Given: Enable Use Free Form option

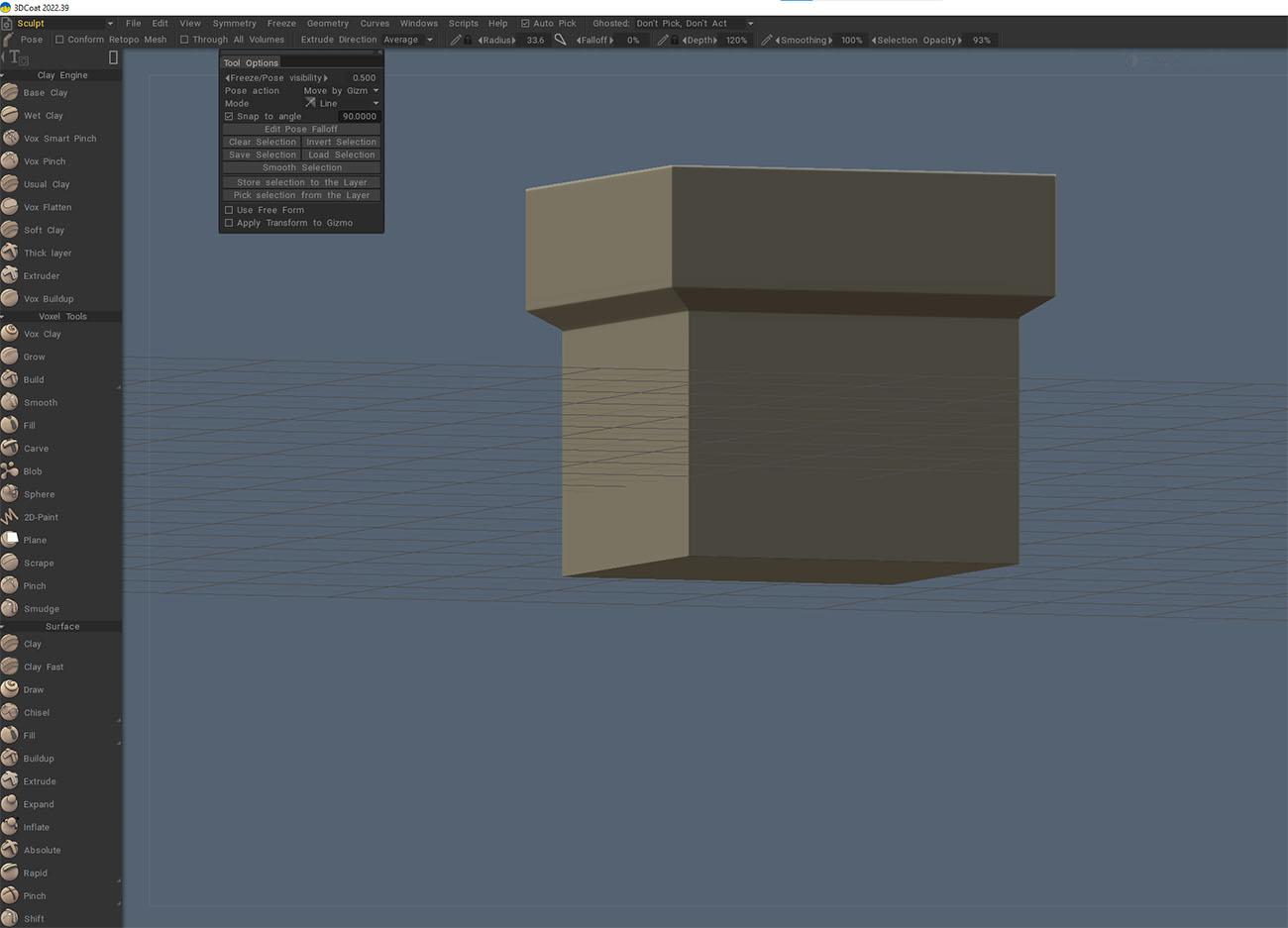Looking at the screenshot, I should pyautogui.click(x=228, y=209).
